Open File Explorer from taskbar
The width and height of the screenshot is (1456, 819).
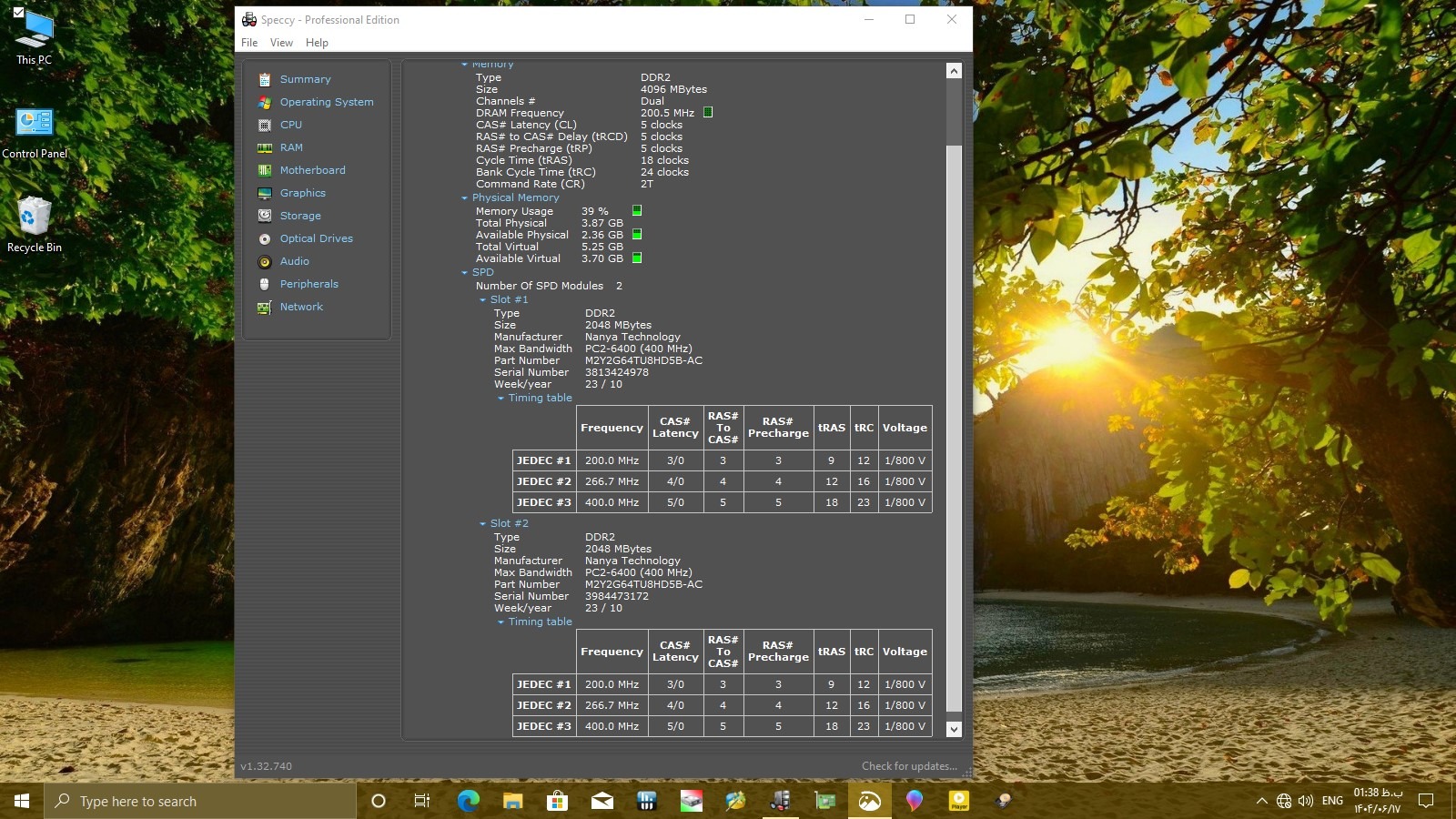click(512, 801)
